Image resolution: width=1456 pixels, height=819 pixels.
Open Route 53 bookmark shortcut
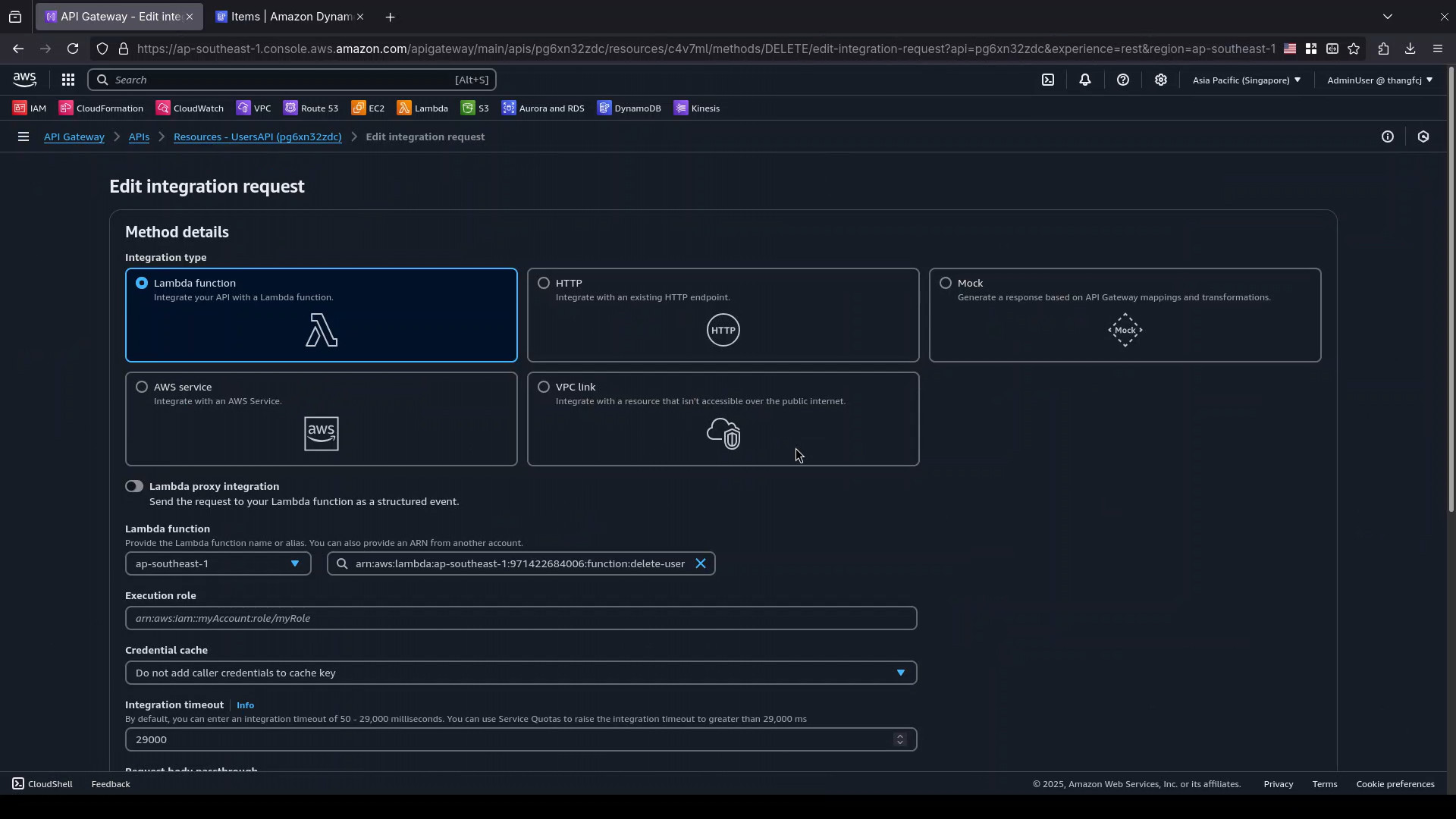311,108
